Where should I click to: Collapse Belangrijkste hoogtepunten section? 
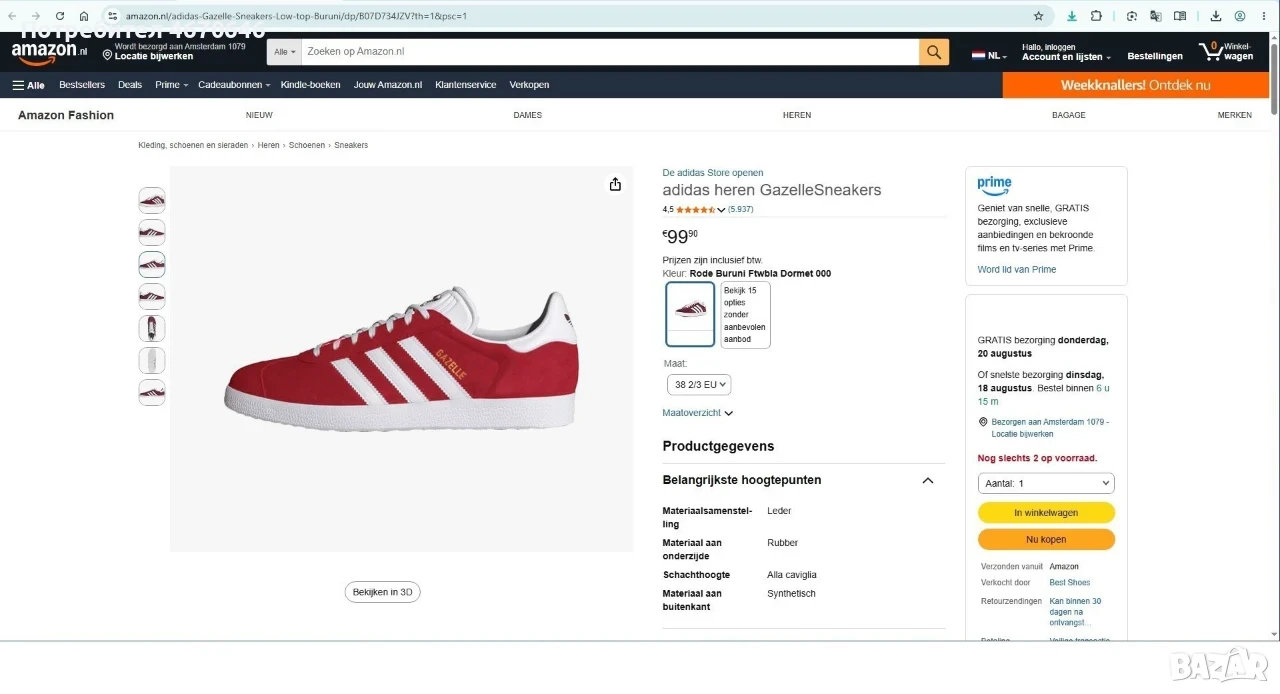928,481
